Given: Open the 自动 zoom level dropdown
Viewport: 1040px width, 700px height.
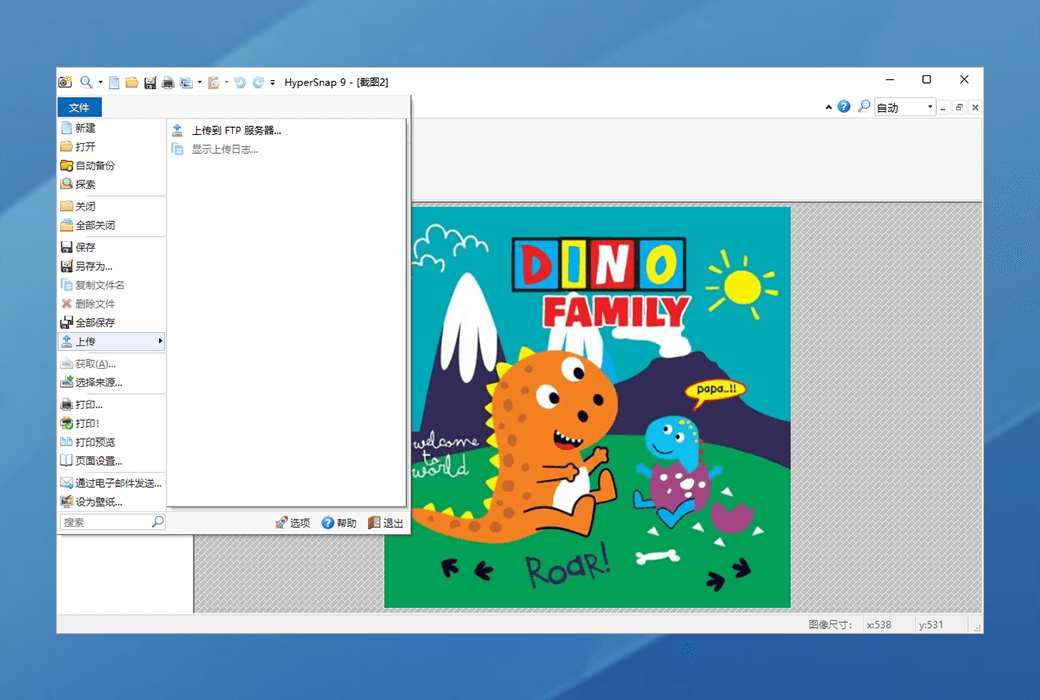Looking at the screenshot, I should (x=930, y=107).
